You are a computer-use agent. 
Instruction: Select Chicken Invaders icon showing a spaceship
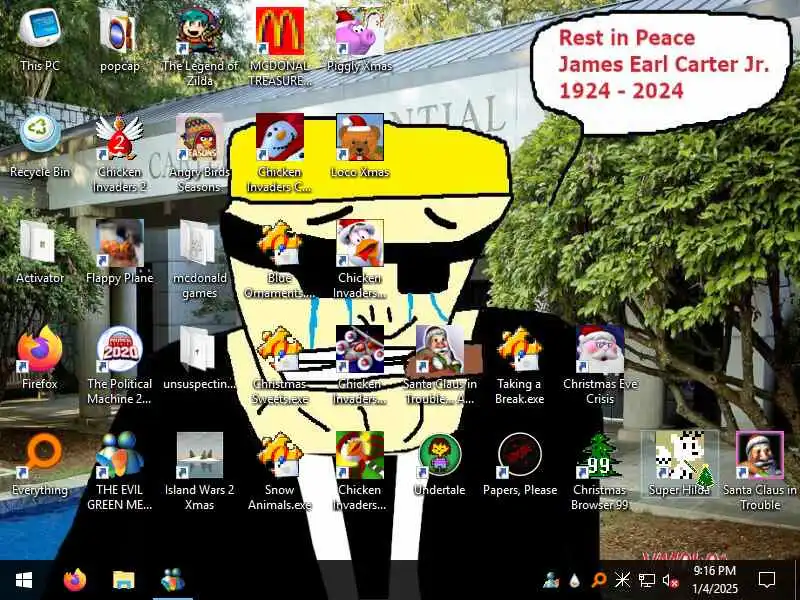click(360, 365)
